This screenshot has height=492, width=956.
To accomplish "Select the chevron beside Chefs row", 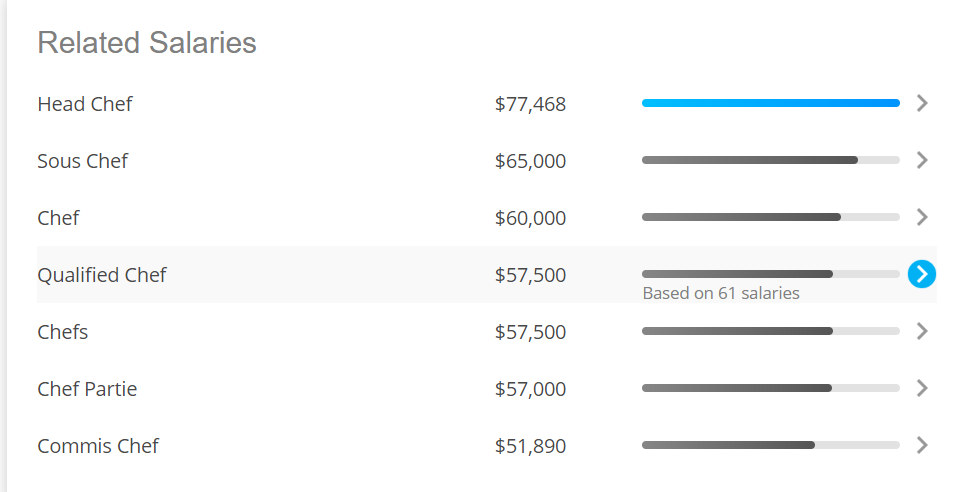I will tap(922, 331).
